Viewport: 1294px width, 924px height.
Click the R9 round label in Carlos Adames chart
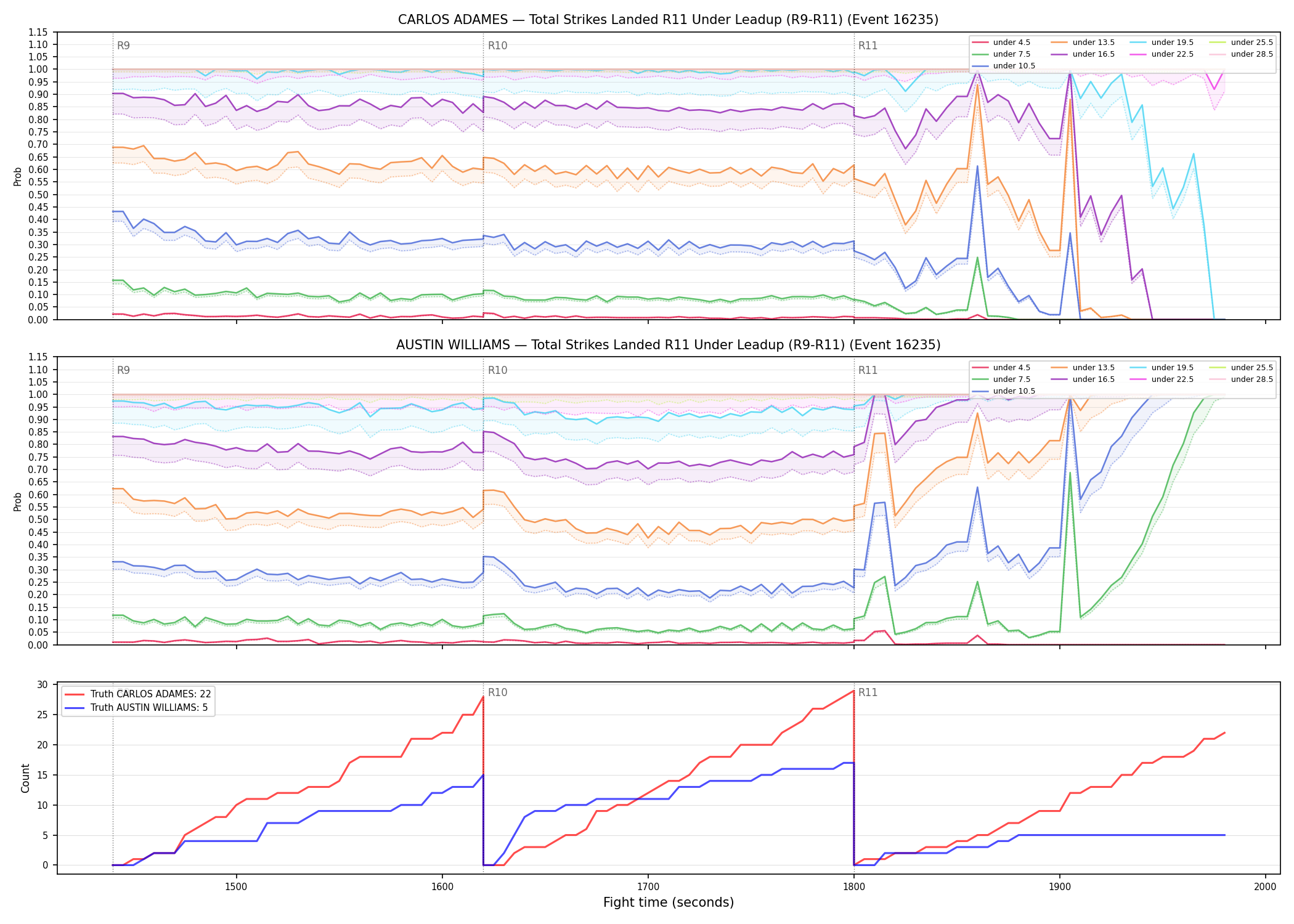pos(123,46)
